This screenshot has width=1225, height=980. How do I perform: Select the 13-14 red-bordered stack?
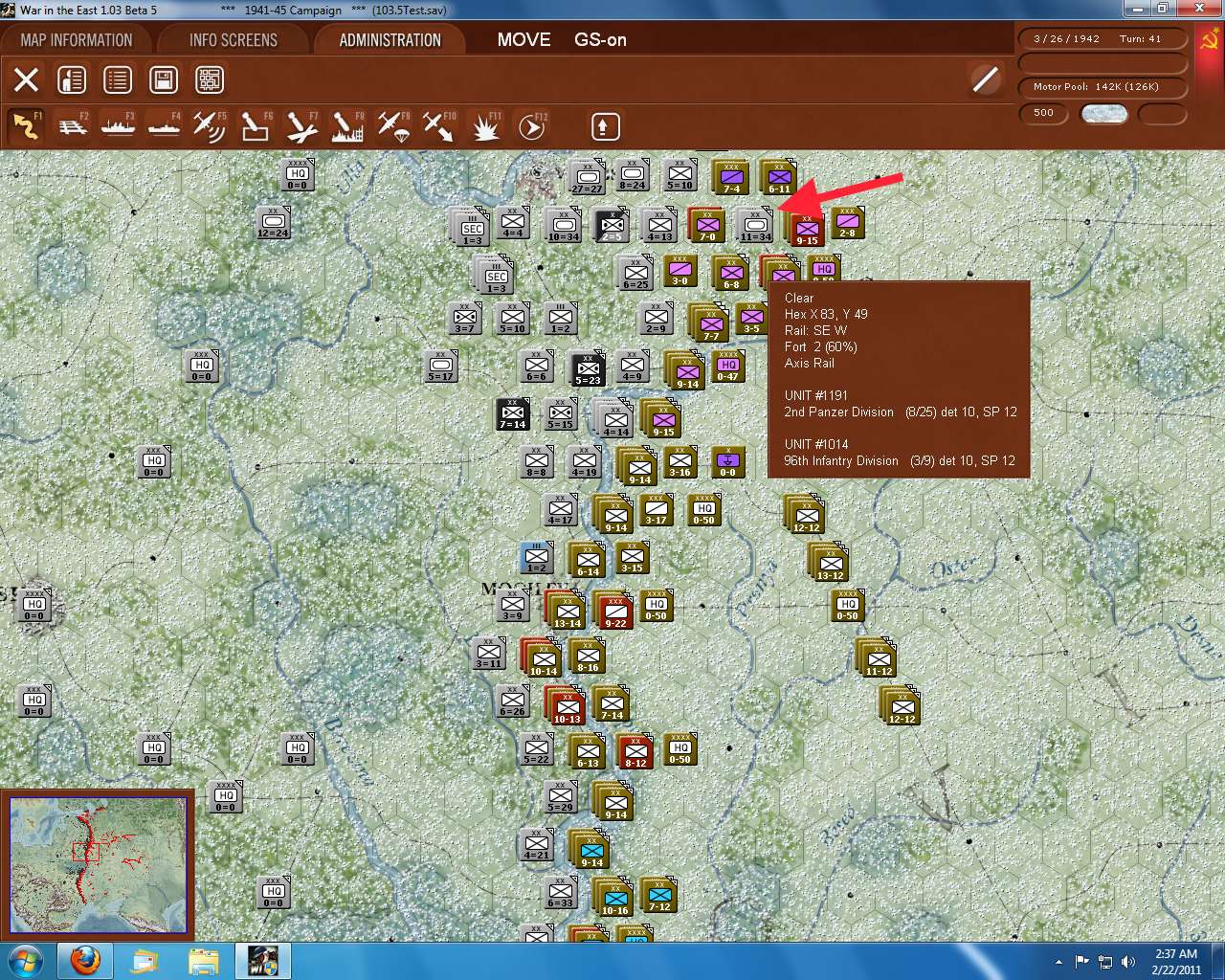(x=567, y=611)
